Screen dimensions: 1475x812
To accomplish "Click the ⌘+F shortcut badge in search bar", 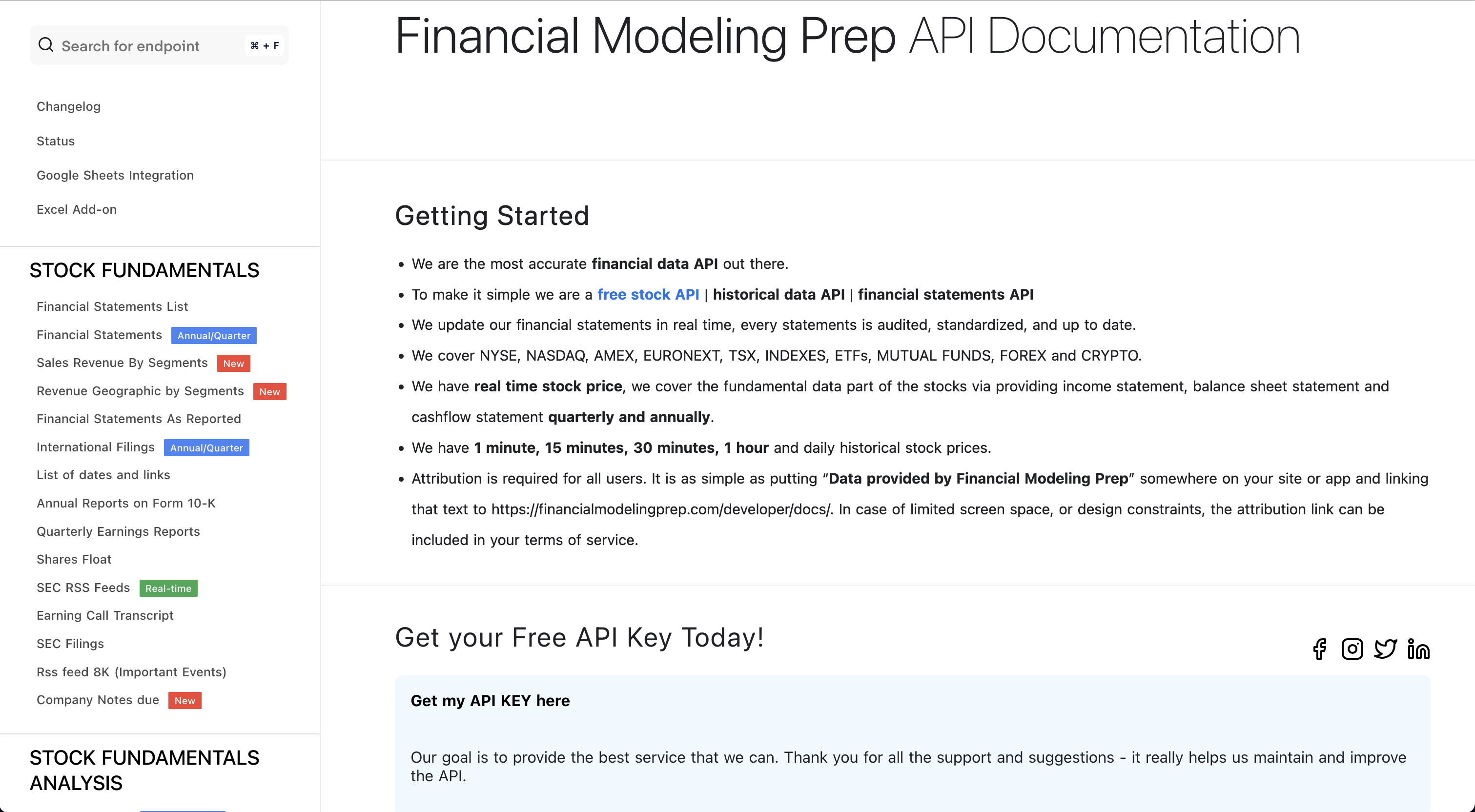I will tap(264, 45).
